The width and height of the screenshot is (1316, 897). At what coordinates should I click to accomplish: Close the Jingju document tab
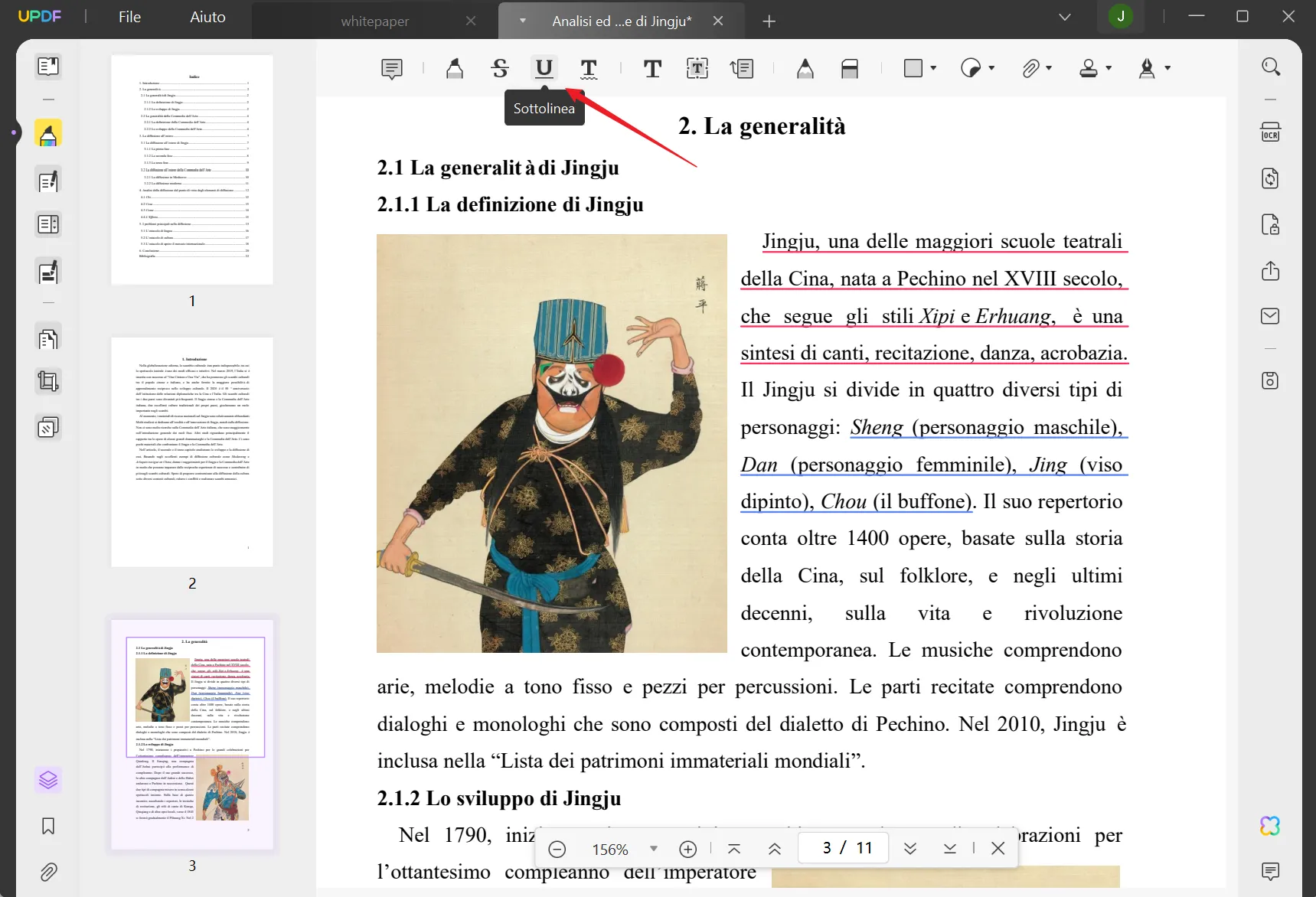tap(718, 21)
